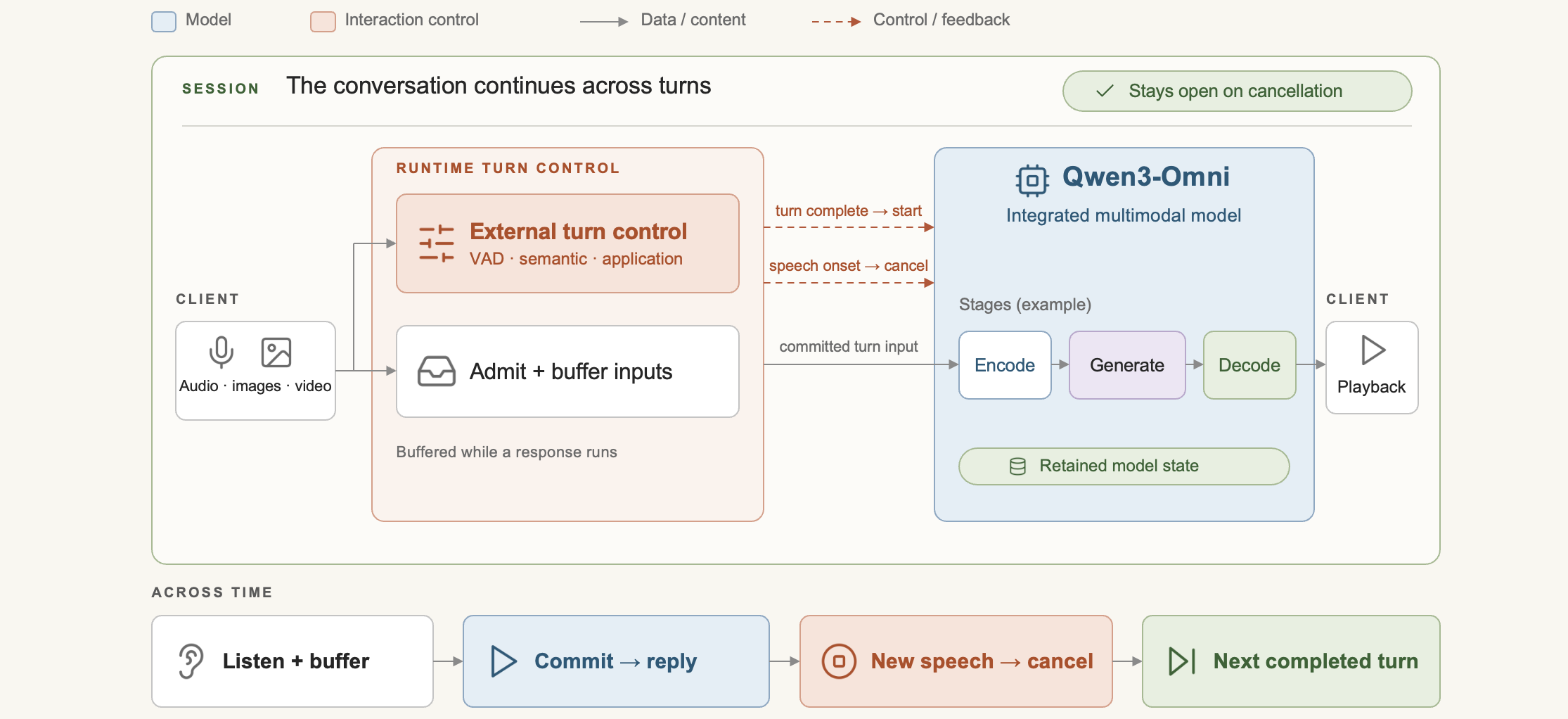Select the Generate stage box
The image size is (1568, 719).
(1127, 365)
